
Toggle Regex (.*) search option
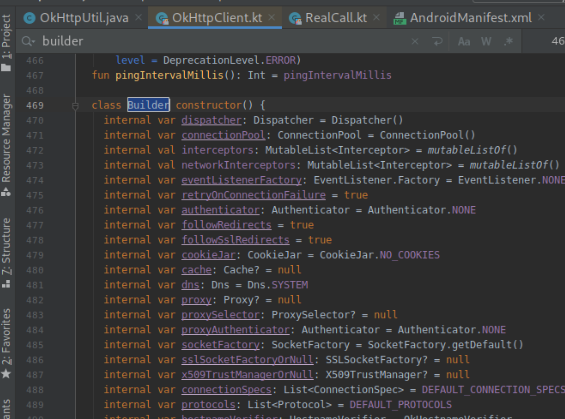[508, 41]
